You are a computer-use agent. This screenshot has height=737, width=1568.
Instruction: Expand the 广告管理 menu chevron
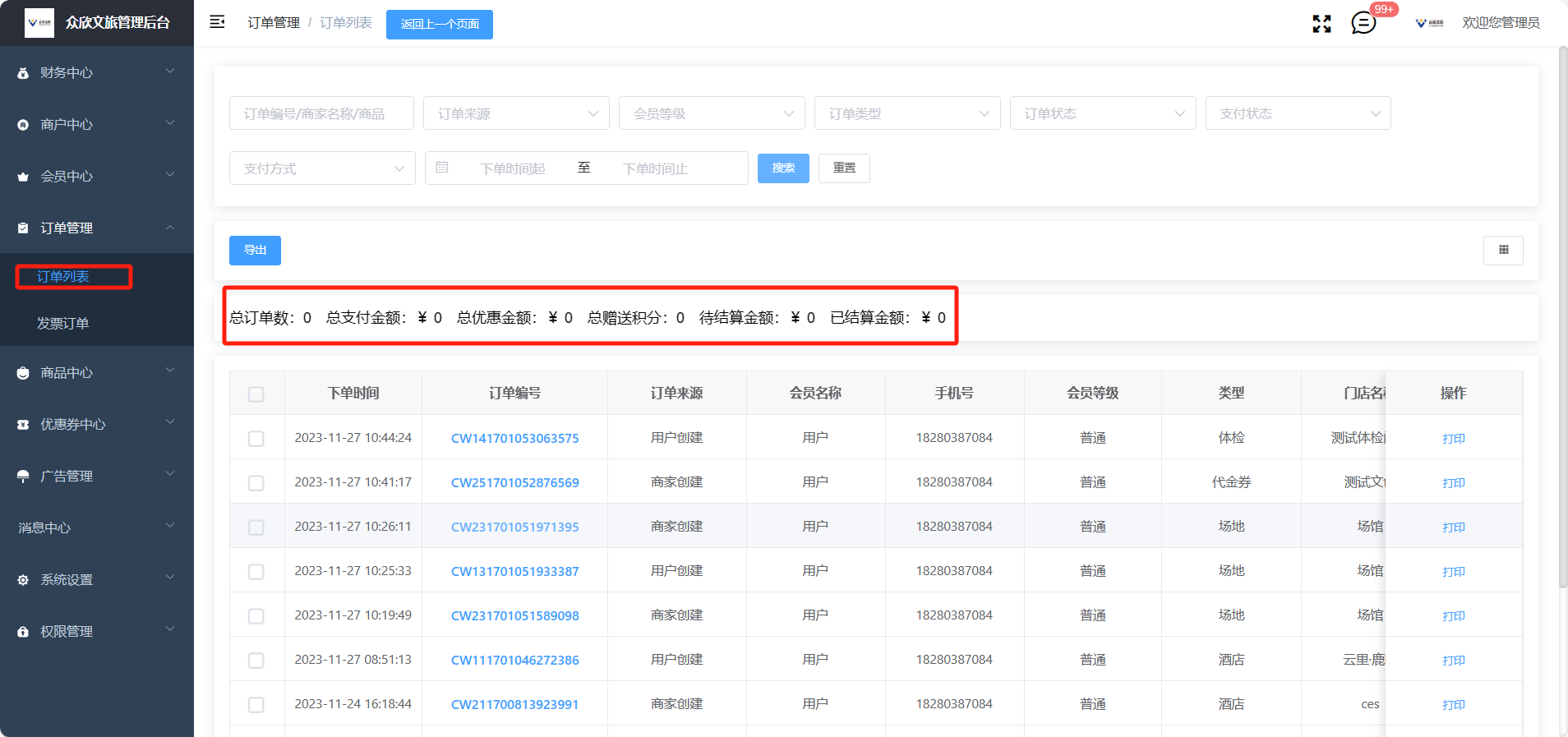[170, 474]
